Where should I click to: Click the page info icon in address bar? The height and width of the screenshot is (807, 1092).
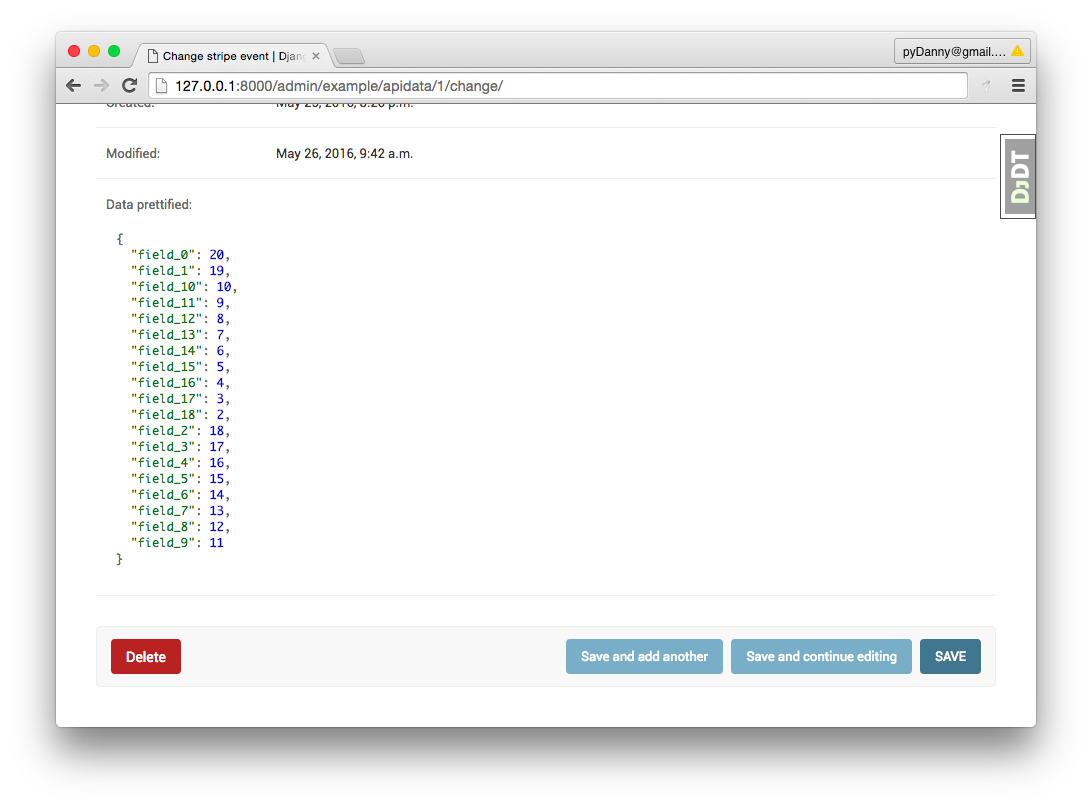point(162,86)
